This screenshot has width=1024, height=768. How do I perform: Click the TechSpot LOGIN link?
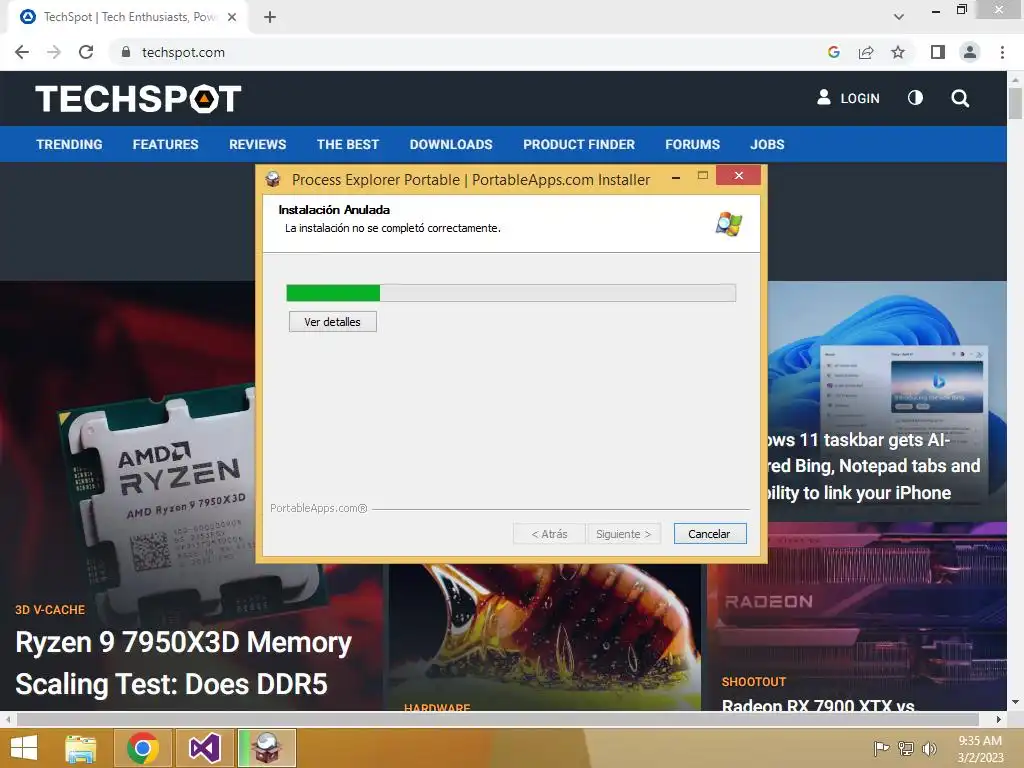click(848, 98)
